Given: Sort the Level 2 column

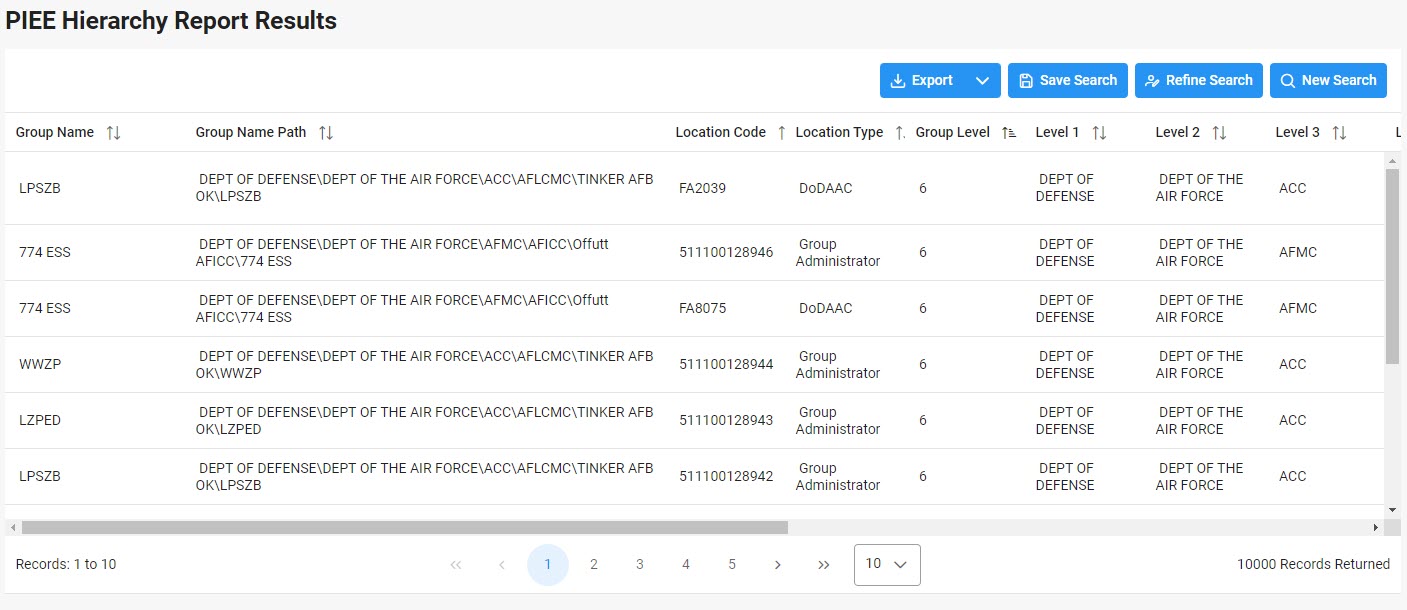Looking at the screenshot, I should click(x=1219, y=133).
